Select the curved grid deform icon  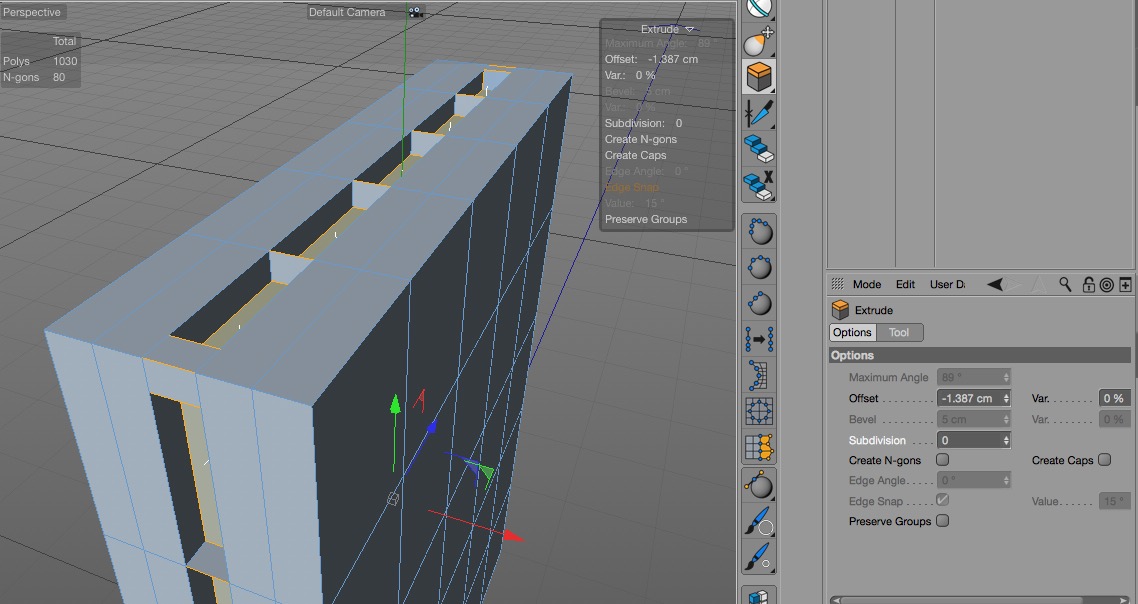click(x=759, y=375)
